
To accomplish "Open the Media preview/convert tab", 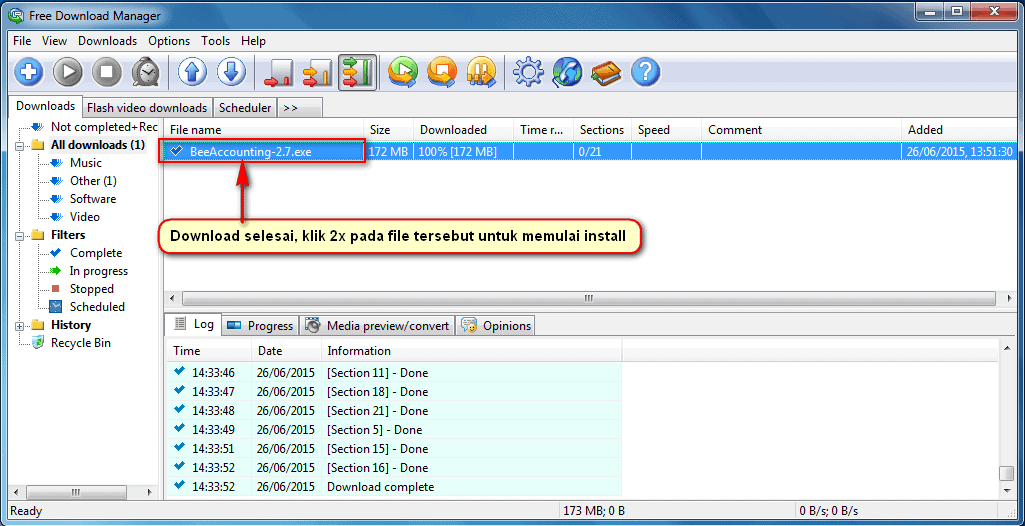I will 378,325.
